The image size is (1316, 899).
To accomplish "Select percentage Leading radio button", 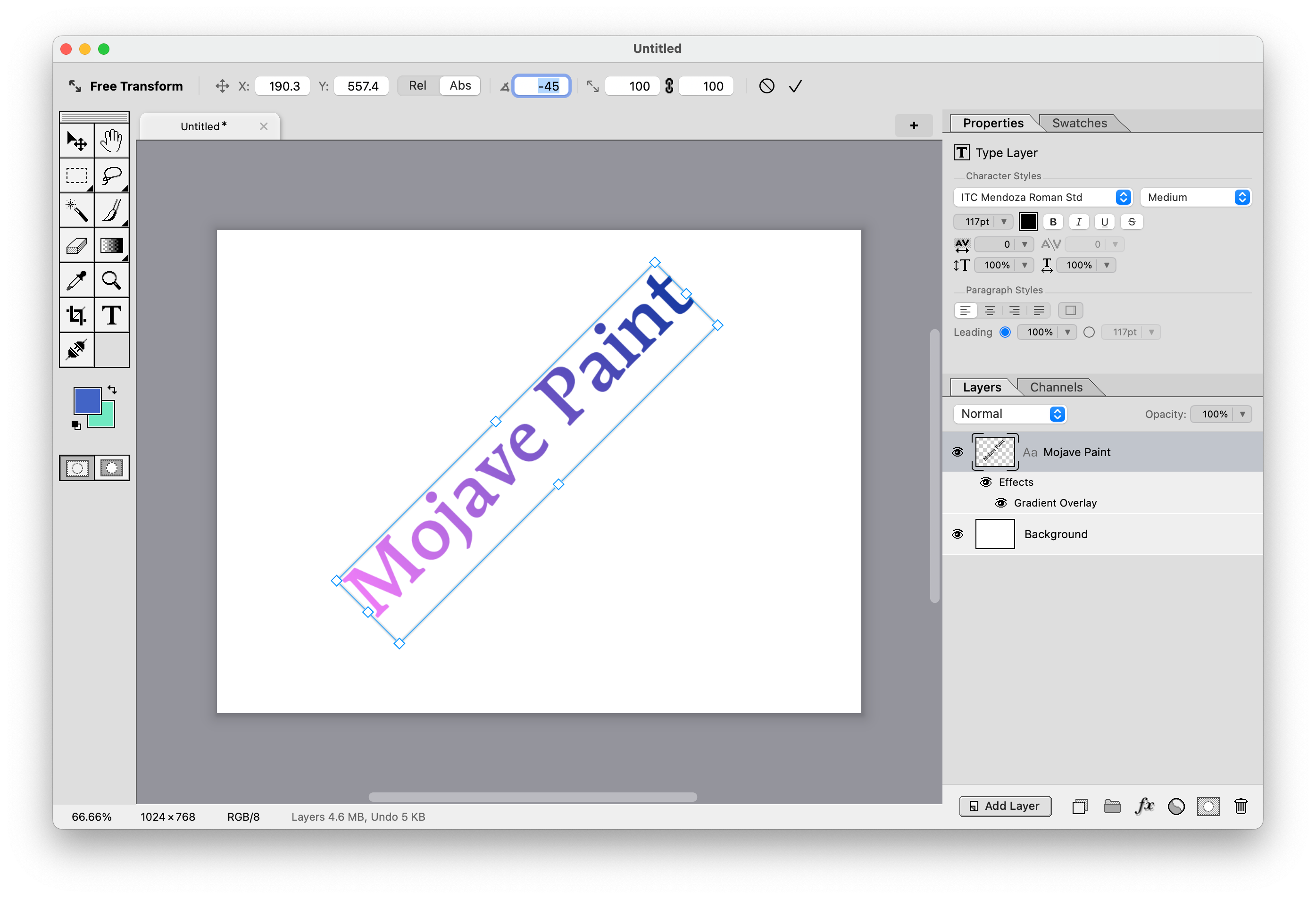I will point(1005,333).
